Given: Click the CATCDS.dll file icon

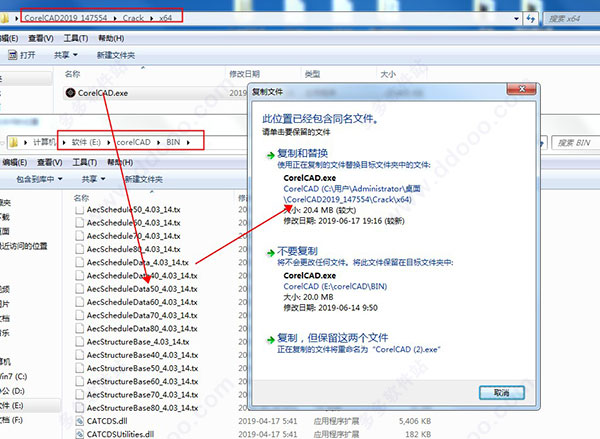Looking at the screenshot, I should 80,421.
